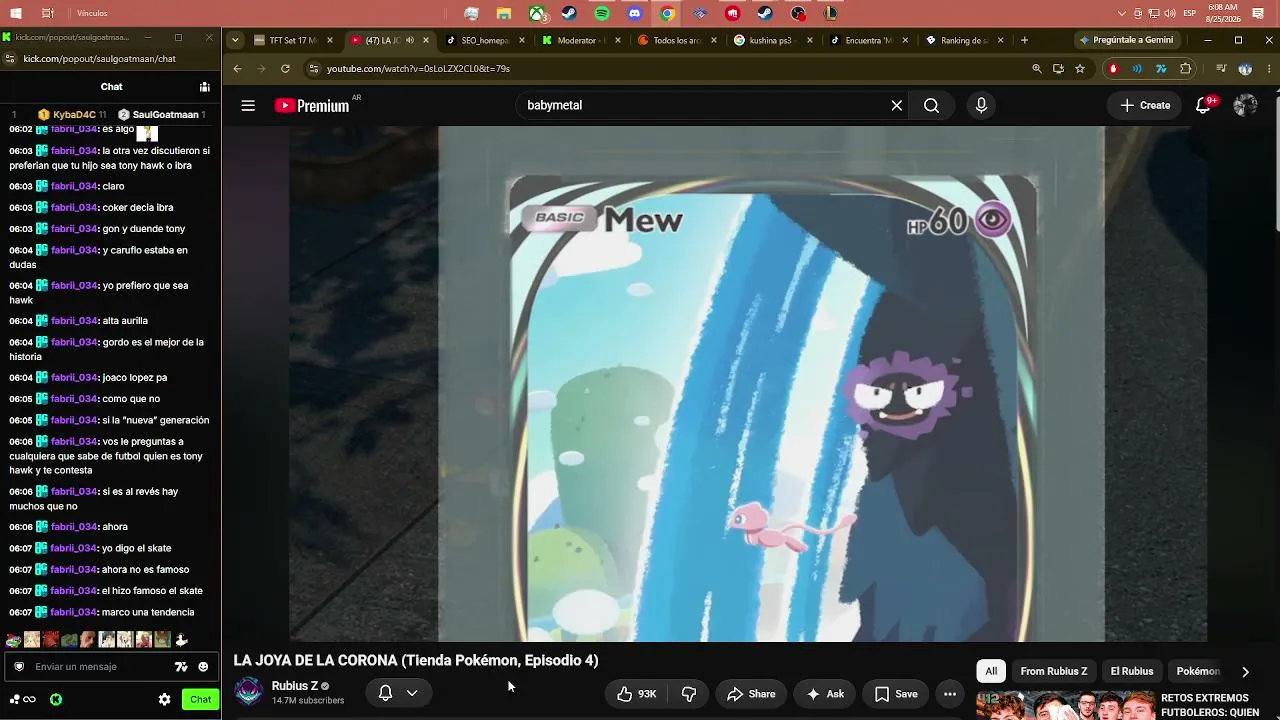Open Discord from the taskbar
The width and height of the screenshot is (1280, 720).
click(x=635, y=13)
